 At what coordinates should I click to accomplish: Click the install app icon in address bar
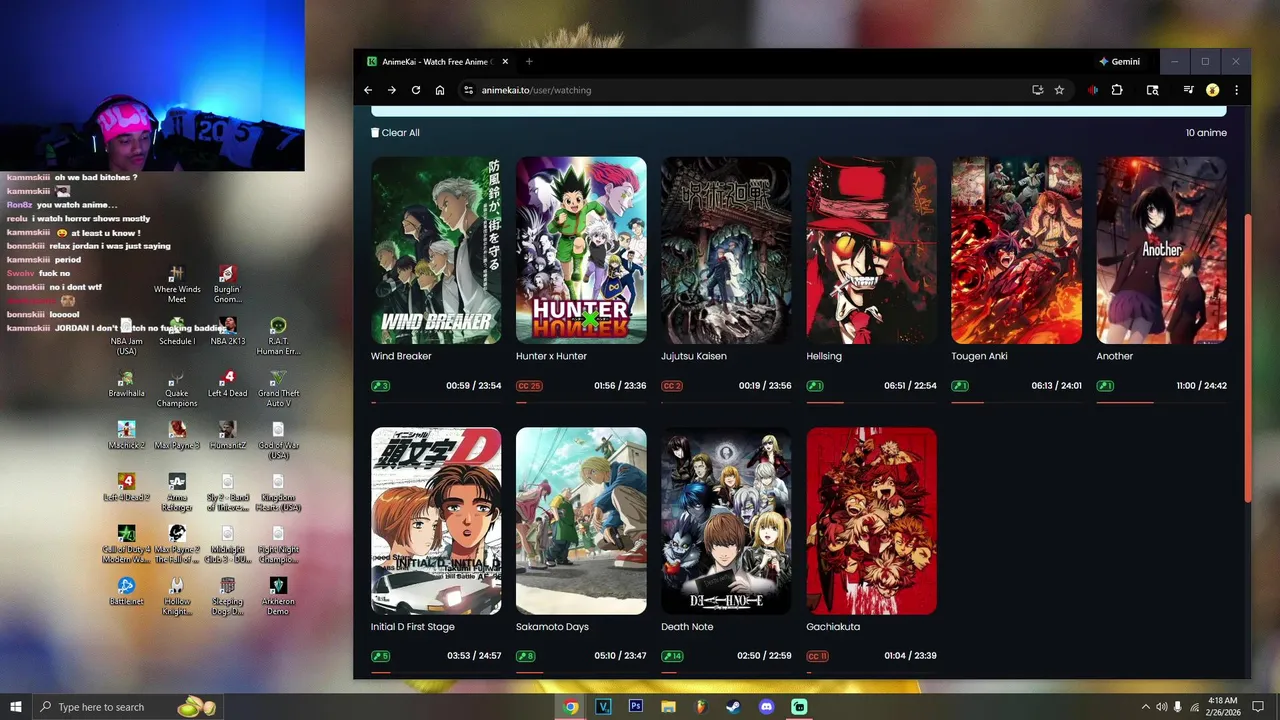(x=1037, y=90)
